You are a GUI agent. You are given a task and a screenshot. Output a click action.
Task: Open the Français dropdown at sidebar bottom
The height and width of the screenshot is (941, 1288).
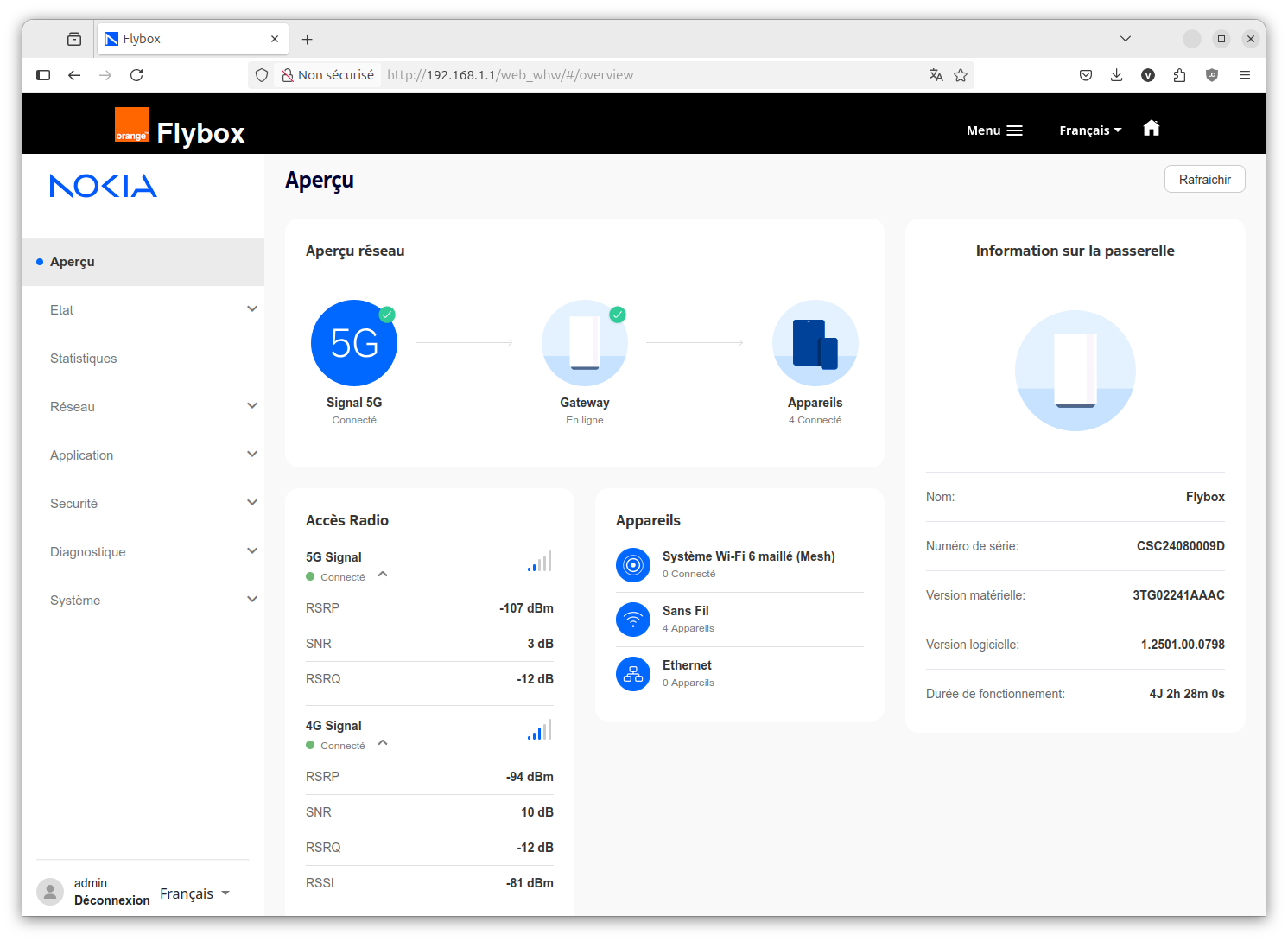[195, 893]
